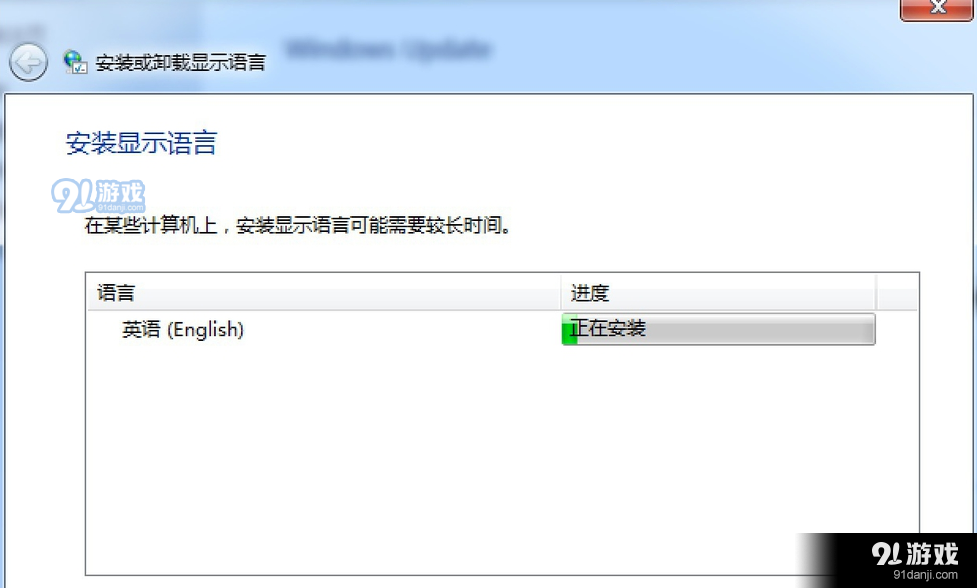This screenshot has height=588, width=977.
Task: Click the 安装显示语言 heading
Action: [x=141, y=143]
